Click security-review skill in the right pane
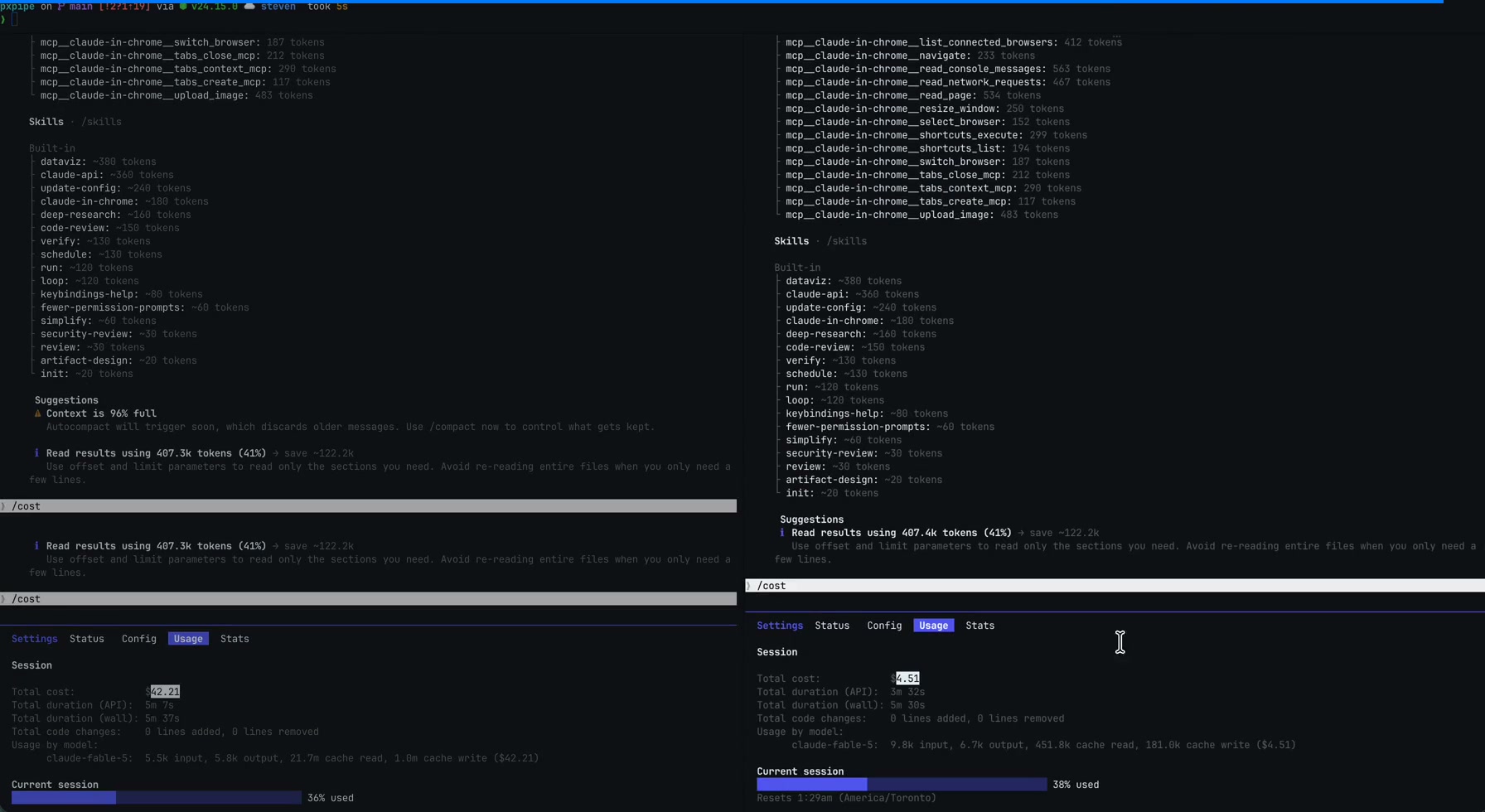The image size is (1485, 812). coord(863,453)
